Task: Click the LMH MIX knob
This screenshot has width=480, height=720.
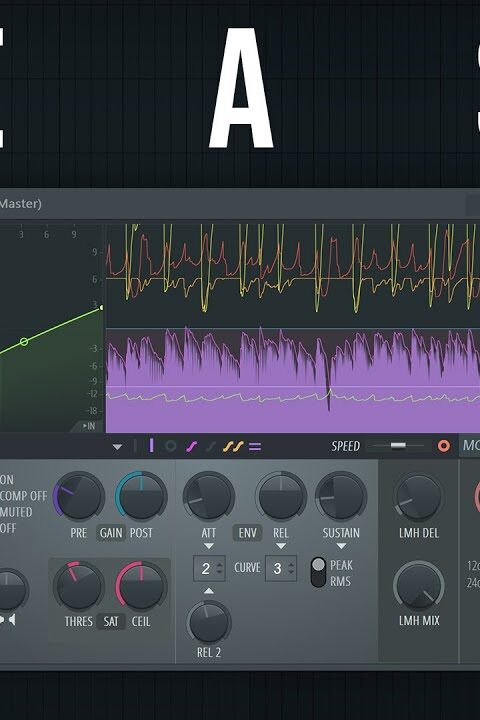Action: pyautogui.click(x=418, y=586)
